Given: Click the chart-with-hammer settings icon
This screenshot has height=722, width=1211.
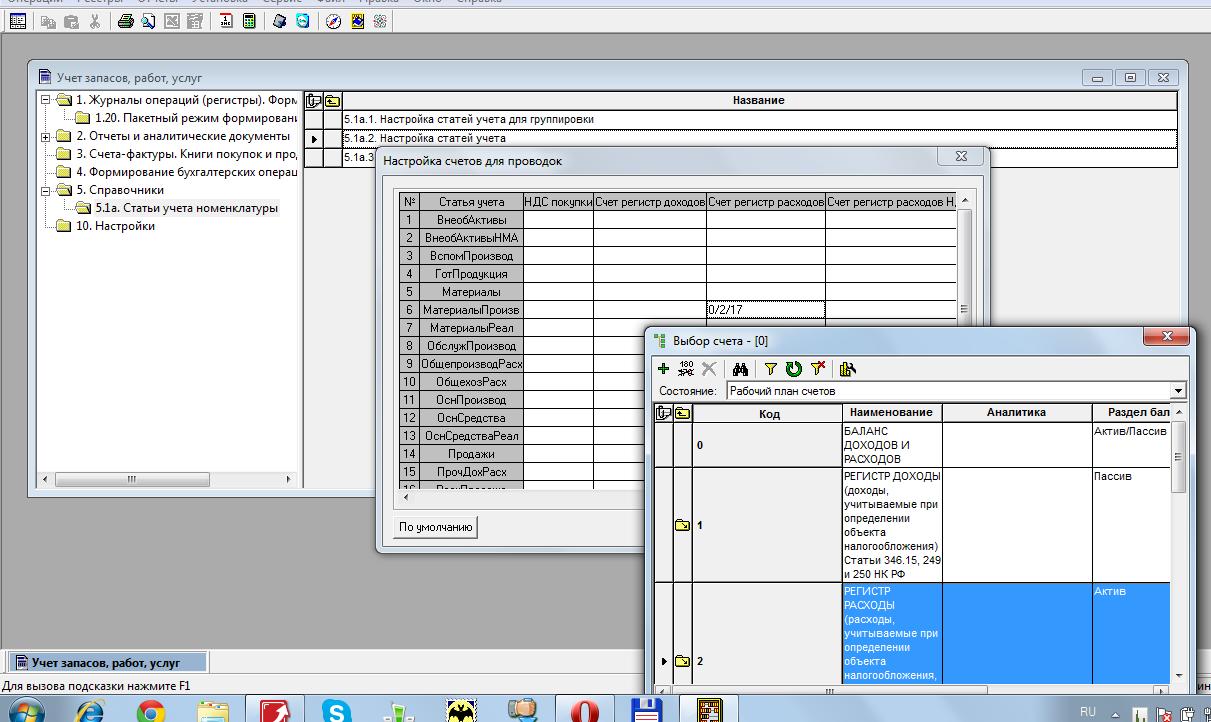Looking at the screenshot, I should pyautogui.click(x=848, y=369).
